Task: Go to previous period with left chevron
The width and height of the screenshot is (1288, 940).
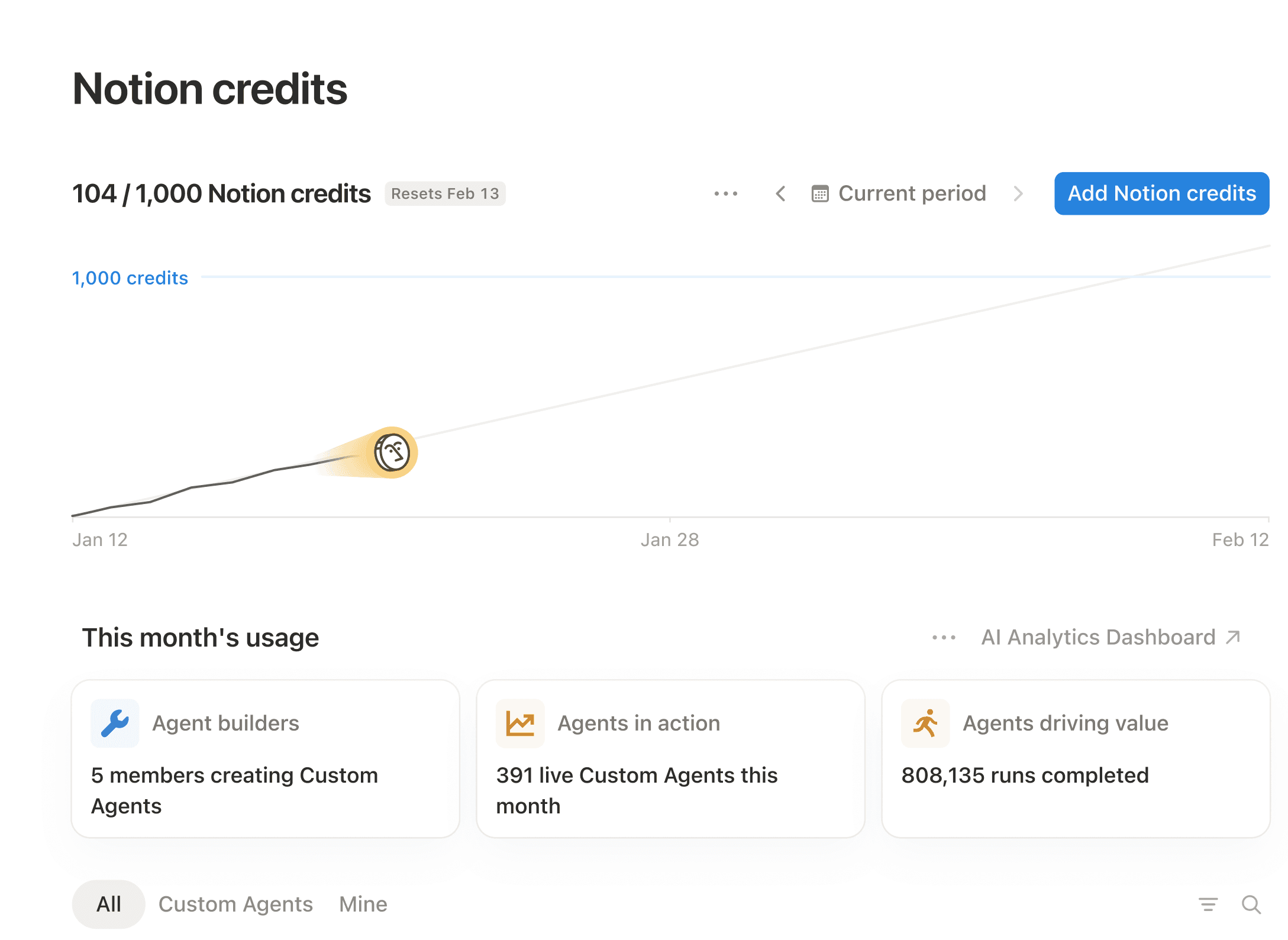Action: click(780, 193)
